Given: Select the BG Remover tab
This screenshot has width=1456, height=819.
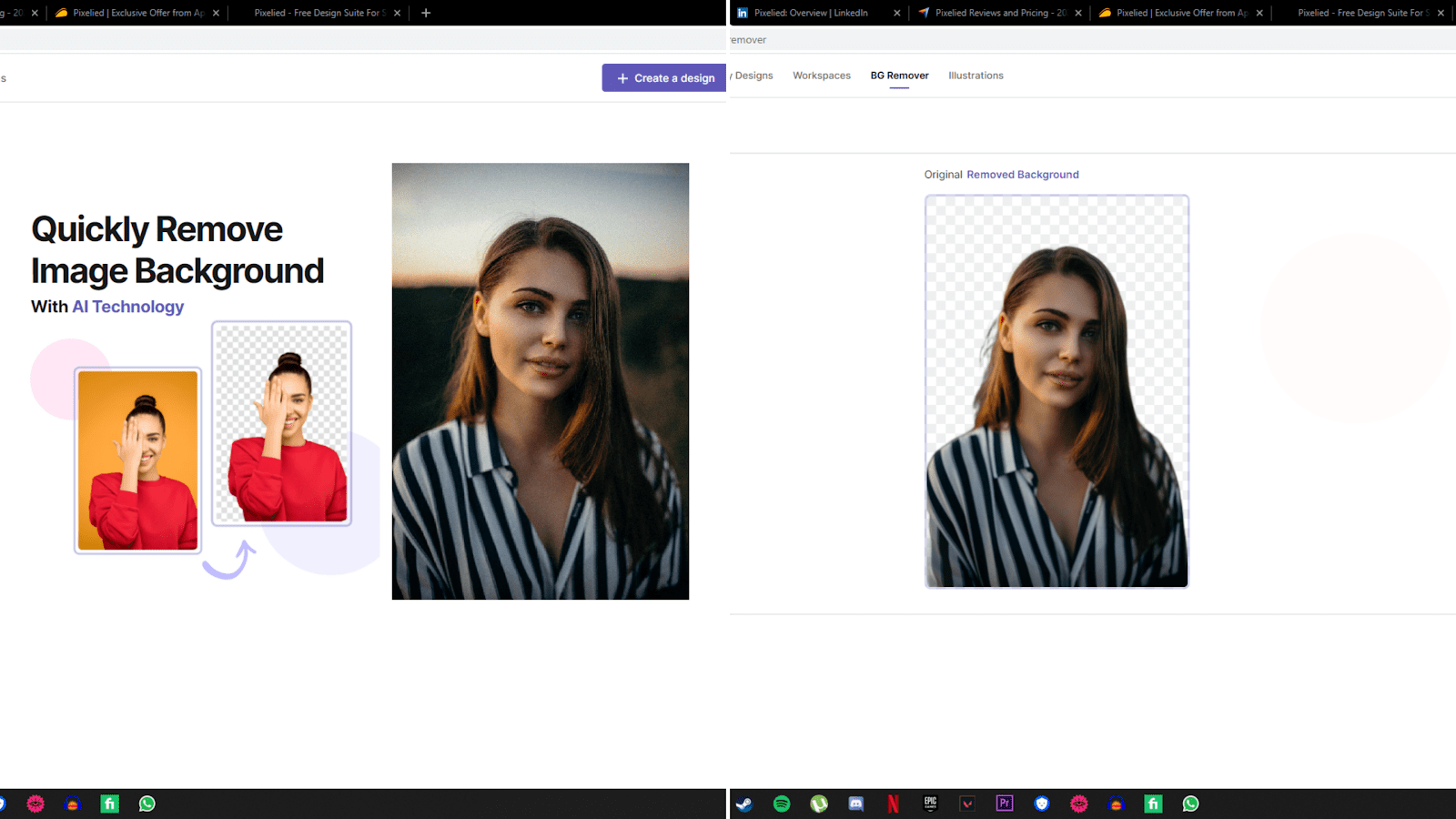Looking at the screenshot, I should pos(899,76).
